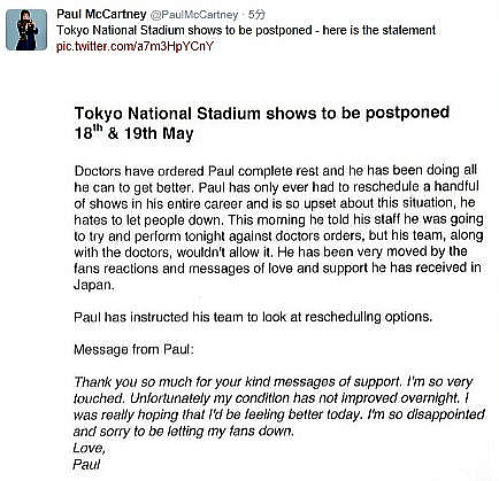This screenshot has width=499, height=481.
Task: Click the Paul McCartney display name
Action: (101, 14)
